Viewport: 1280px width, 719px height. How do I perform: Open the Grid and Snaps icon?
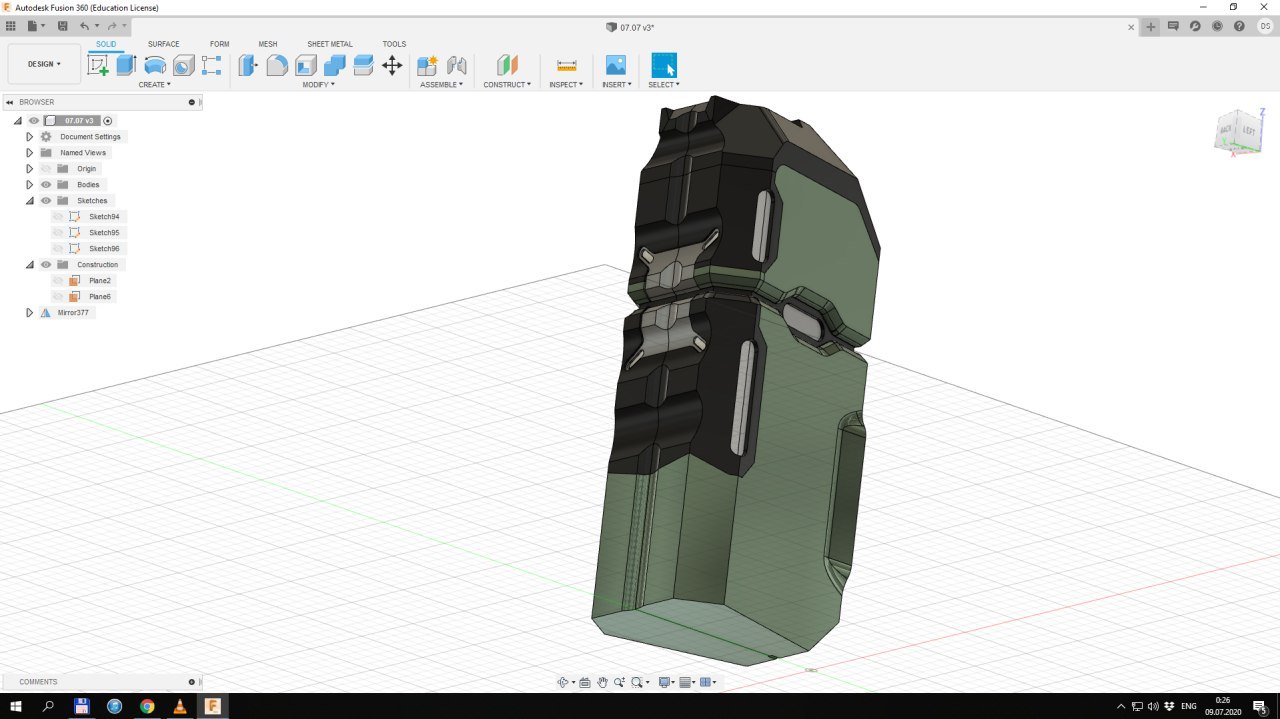point(686,682)
